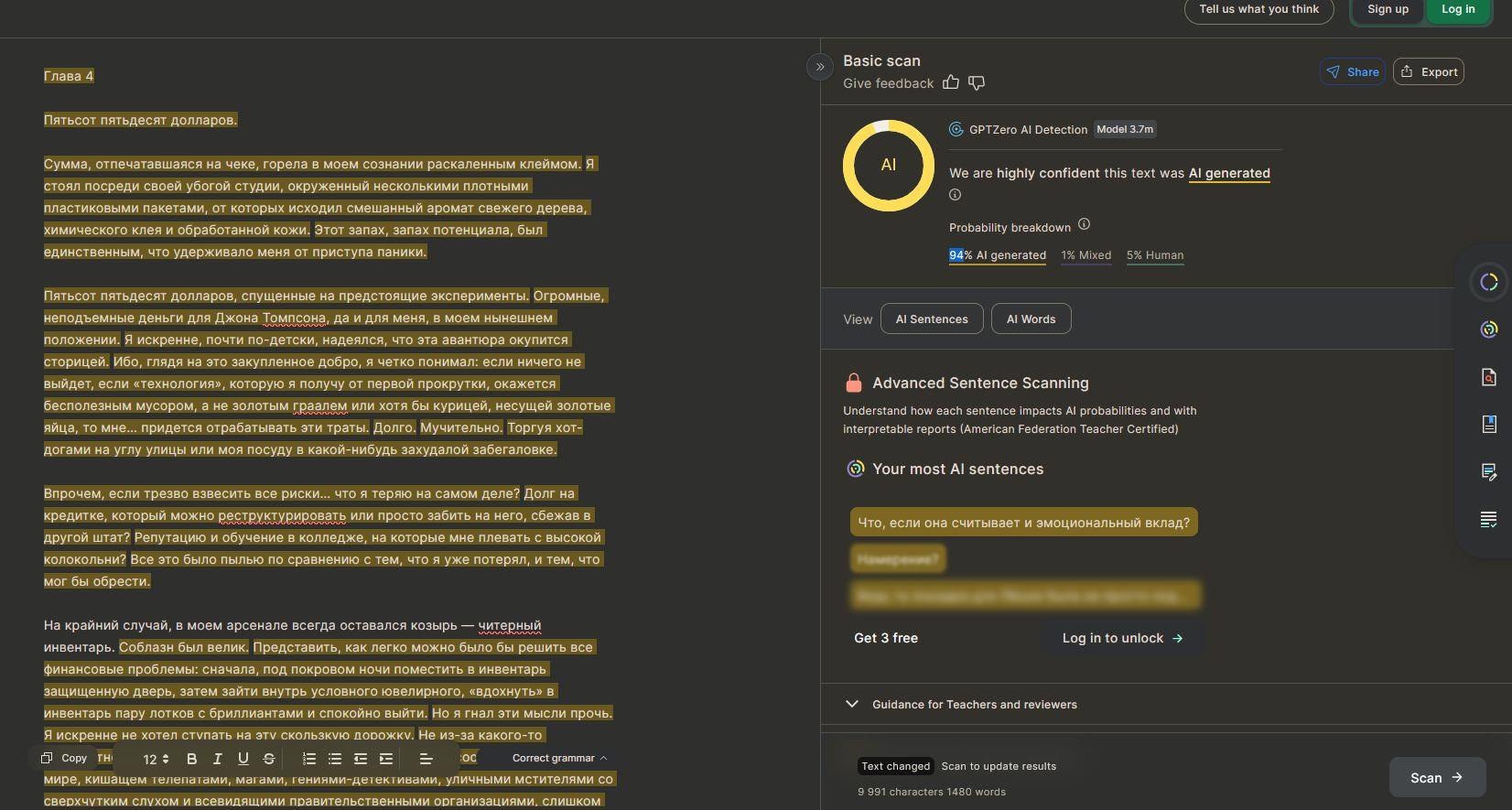Screen dimensions: 1512x810
Task: Collapse the results panel with double-chevron
Action: tap(819, 67)
